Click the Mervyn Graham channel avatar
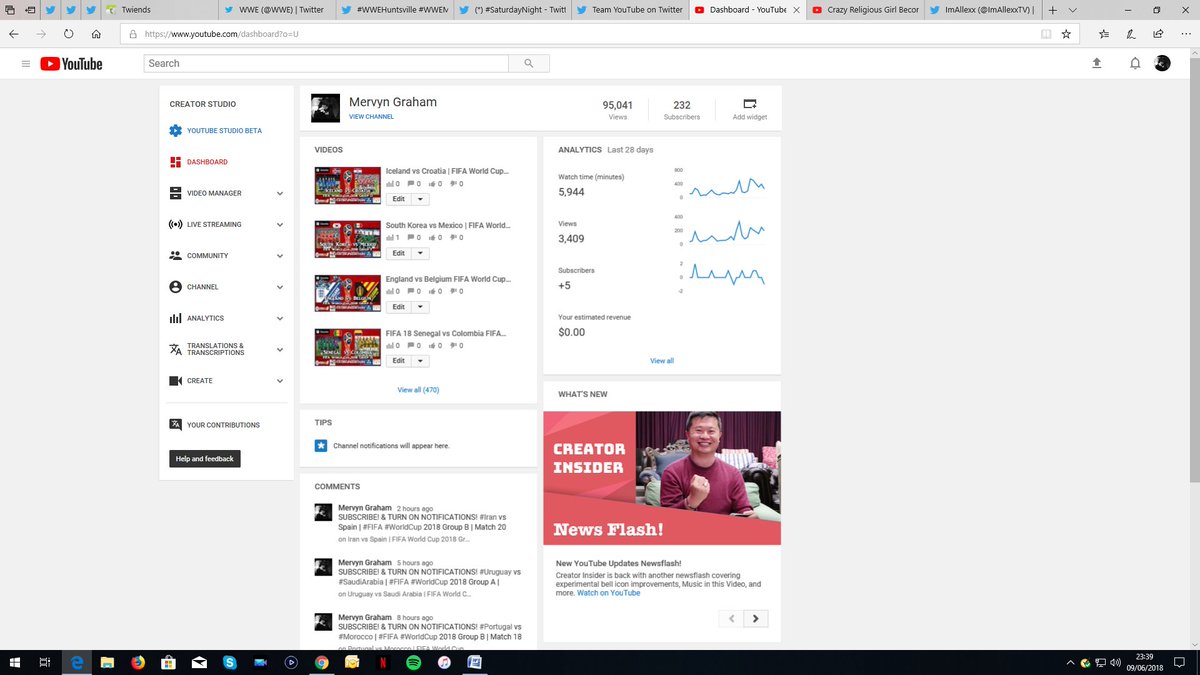Viewport: 1200px width, 675px height. (x=325, y=108)
